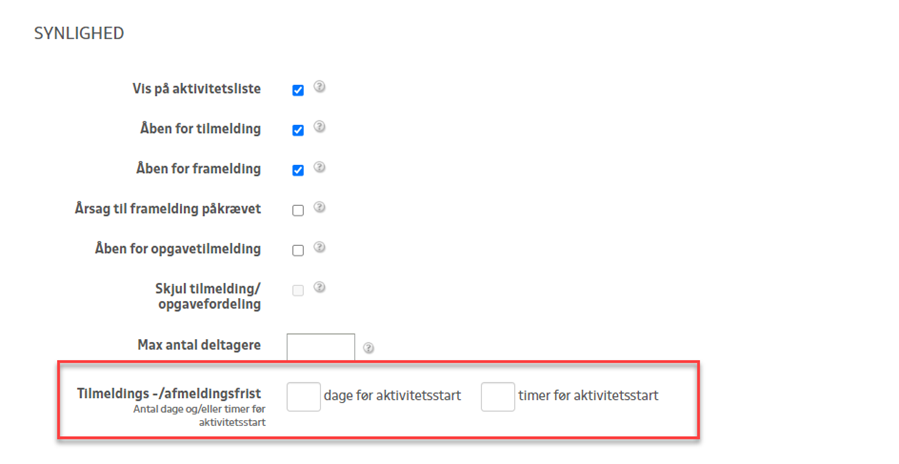Click help icon beside Vis på aktivitetsliste
Image resolution: width=899 pixels, height=464 pixels.
tap(320, 87)
